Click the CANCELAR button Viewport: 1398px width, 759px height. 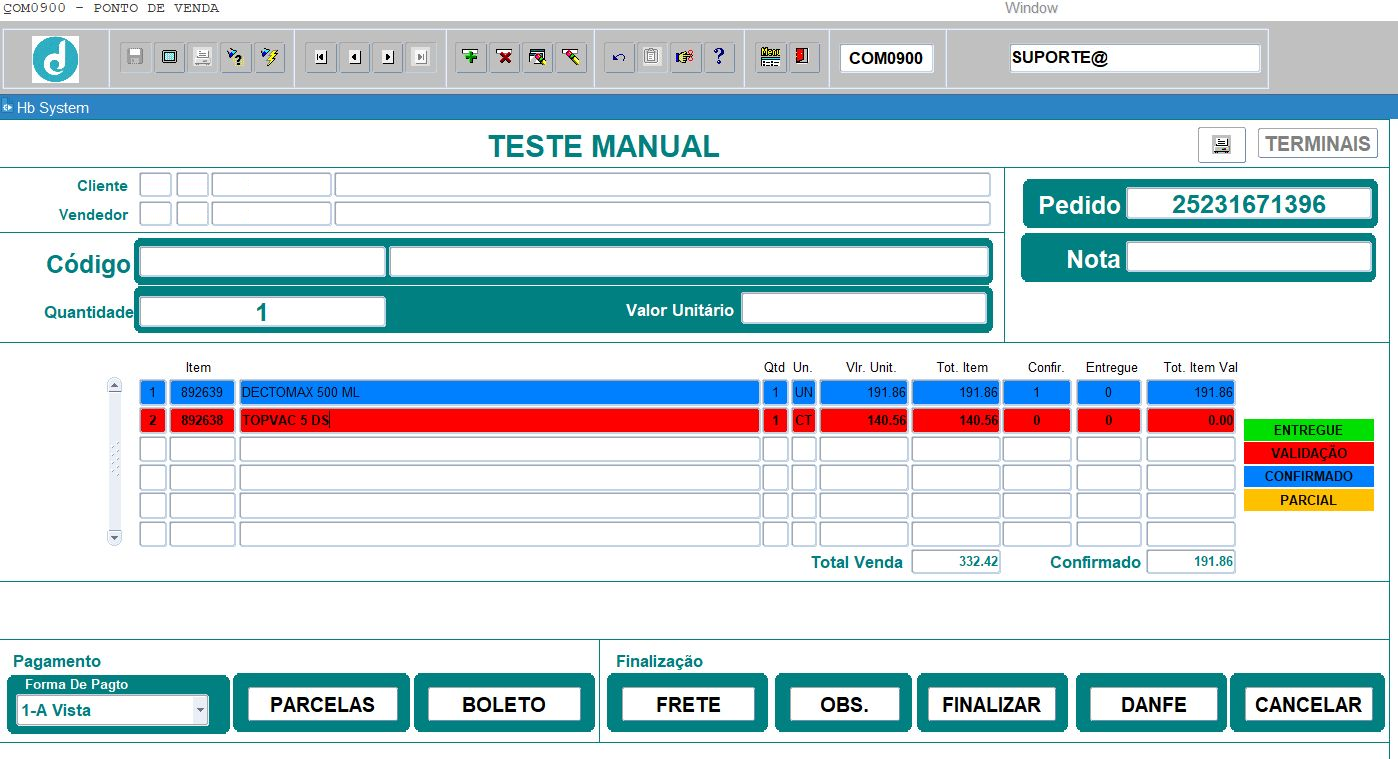coord(1308,704)
